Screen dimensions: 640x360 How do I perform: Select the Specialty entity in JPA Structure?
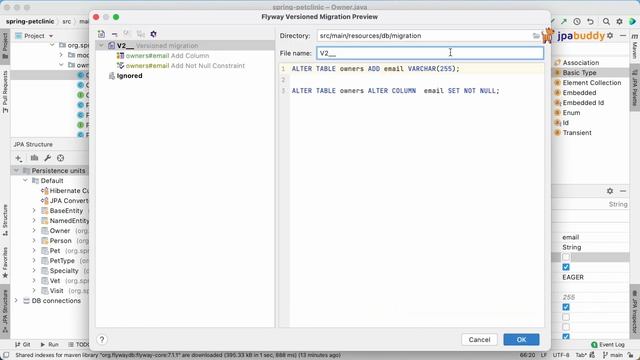64,271
